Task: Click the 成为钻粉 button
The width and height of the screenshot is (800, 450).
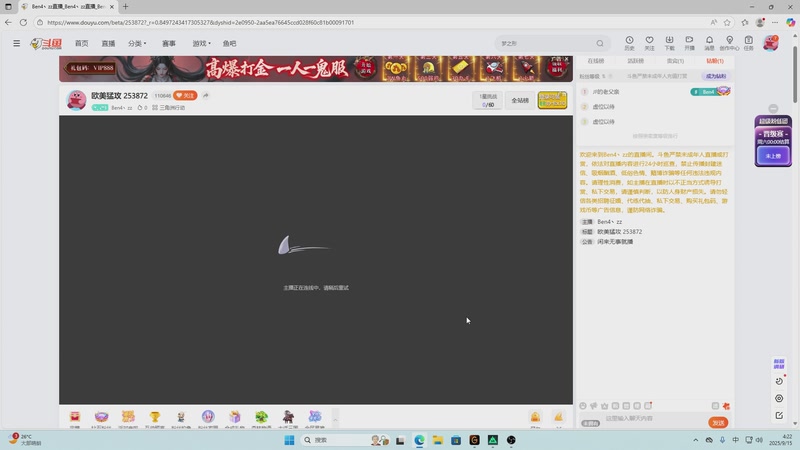Action: pos(716,76)
